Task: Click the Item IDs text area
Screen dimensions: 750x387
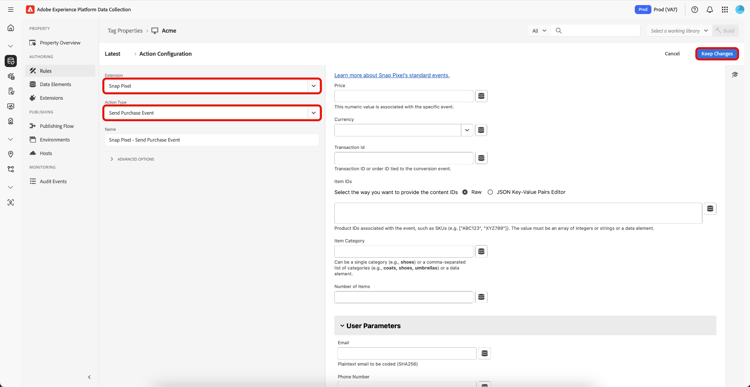Action: coord(518,213)
